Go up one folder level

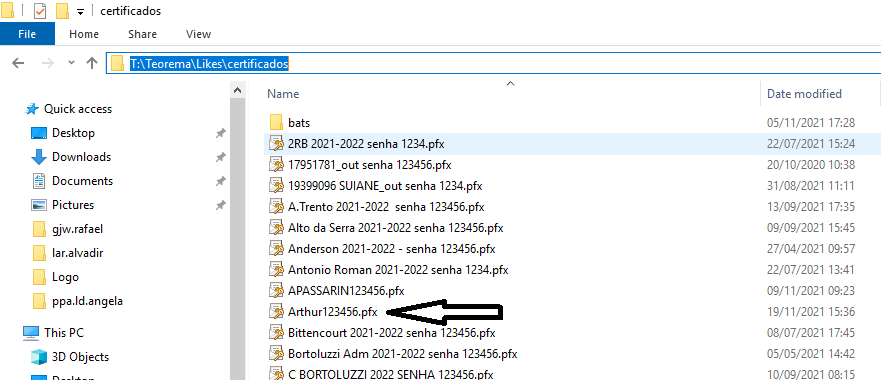pos(92,64)
